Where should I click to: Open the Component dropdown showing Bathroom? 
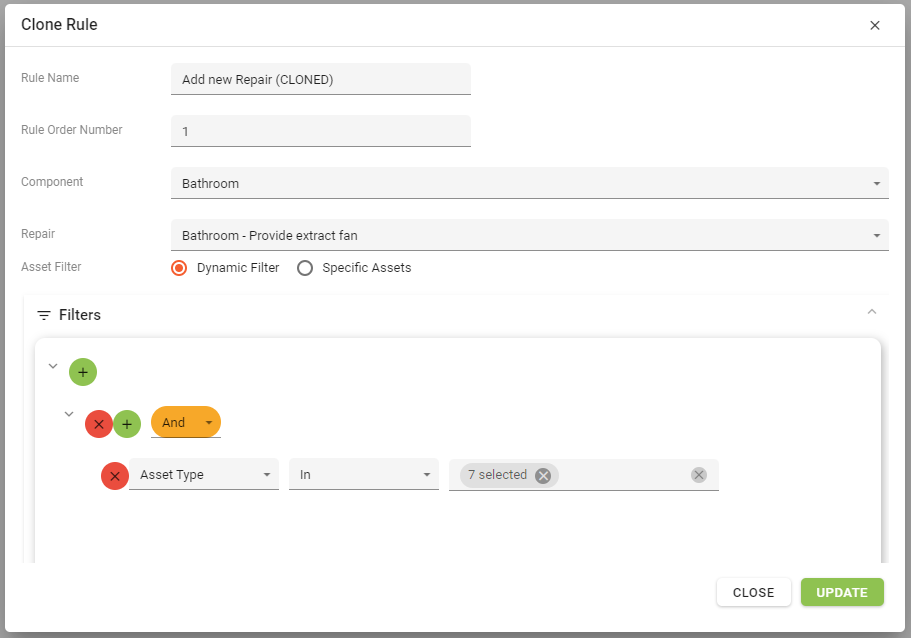pos(529,183)
